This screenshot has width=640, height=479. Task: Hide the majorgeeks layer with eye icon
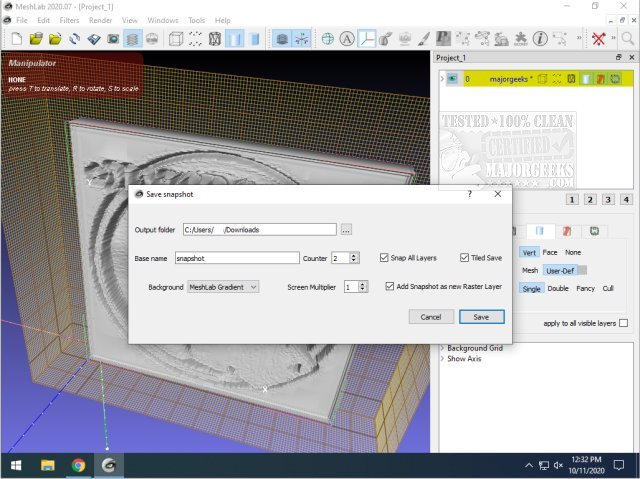click(x=452, y=78)
